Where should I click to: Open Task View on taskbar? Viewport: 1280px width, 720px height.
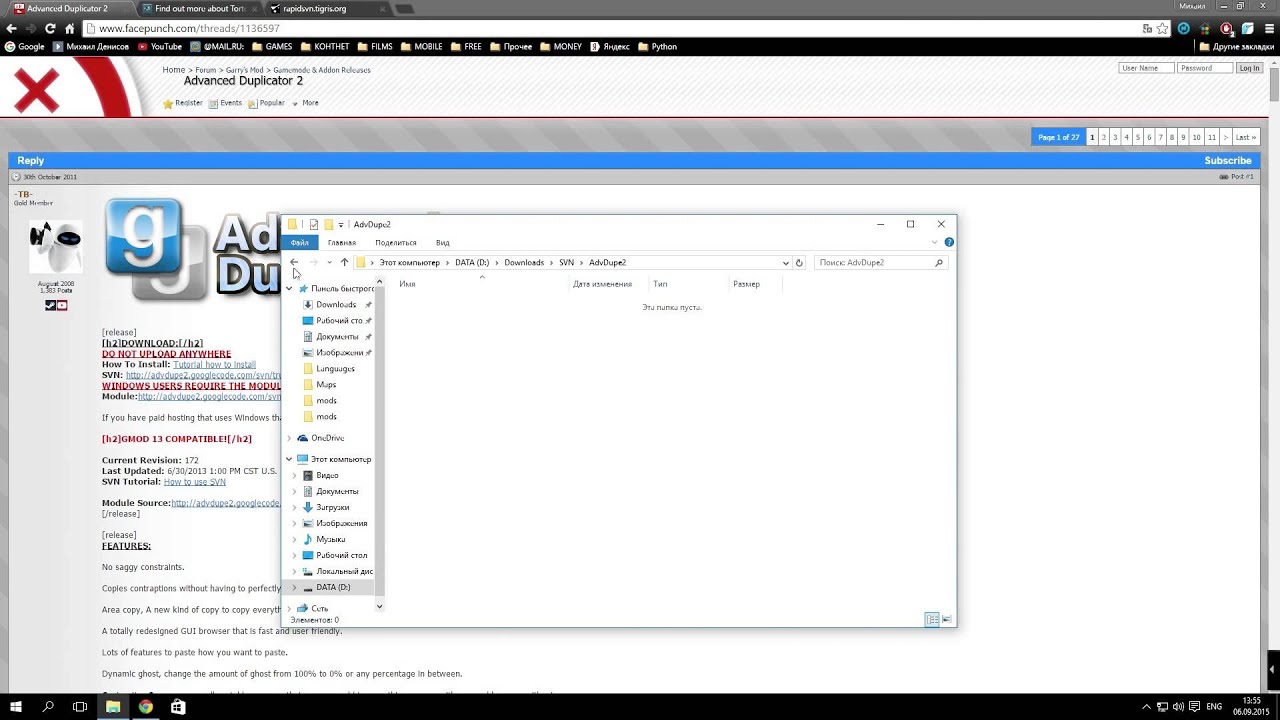[x=80, y=706]
